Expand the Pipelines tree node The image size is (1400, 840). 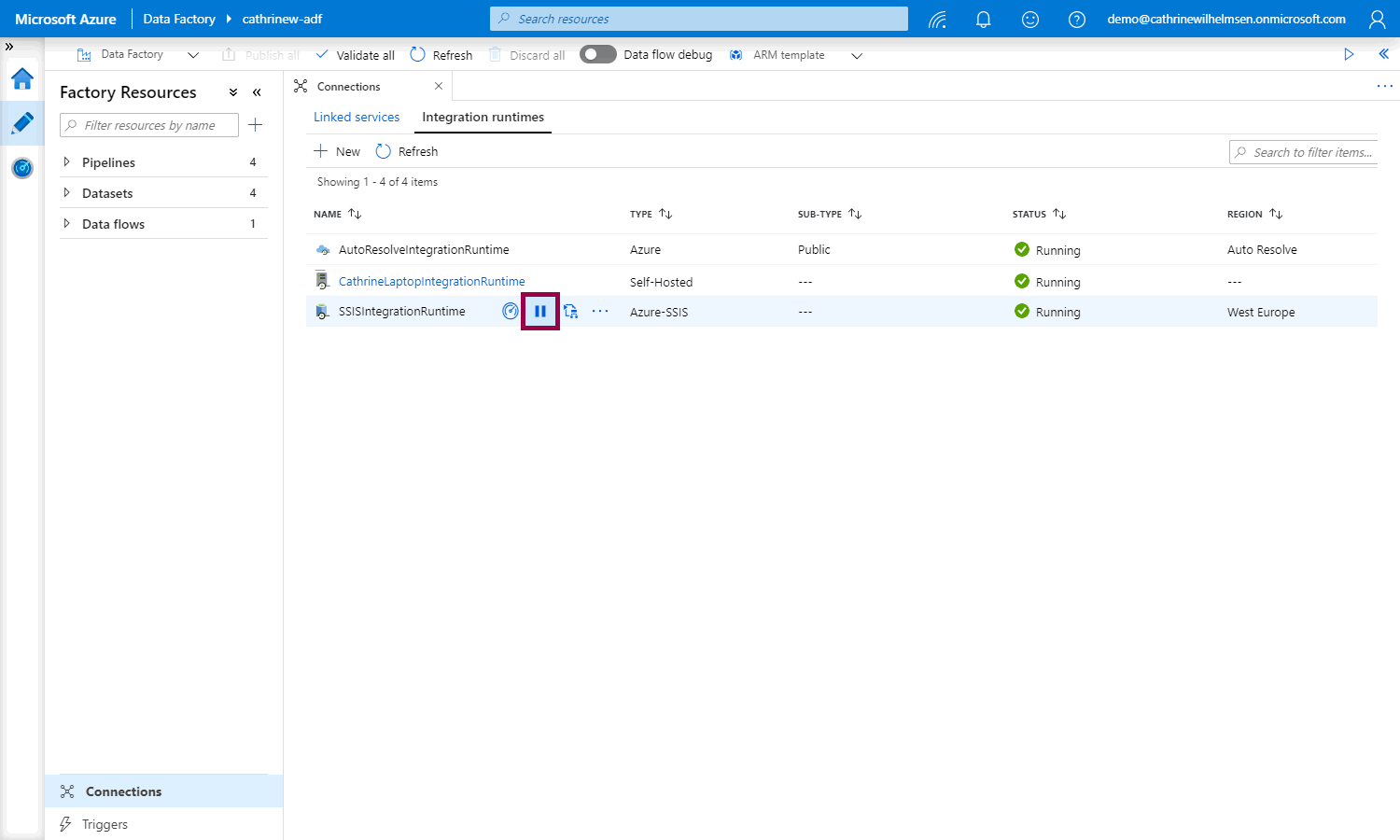click(x=66, y=162)
